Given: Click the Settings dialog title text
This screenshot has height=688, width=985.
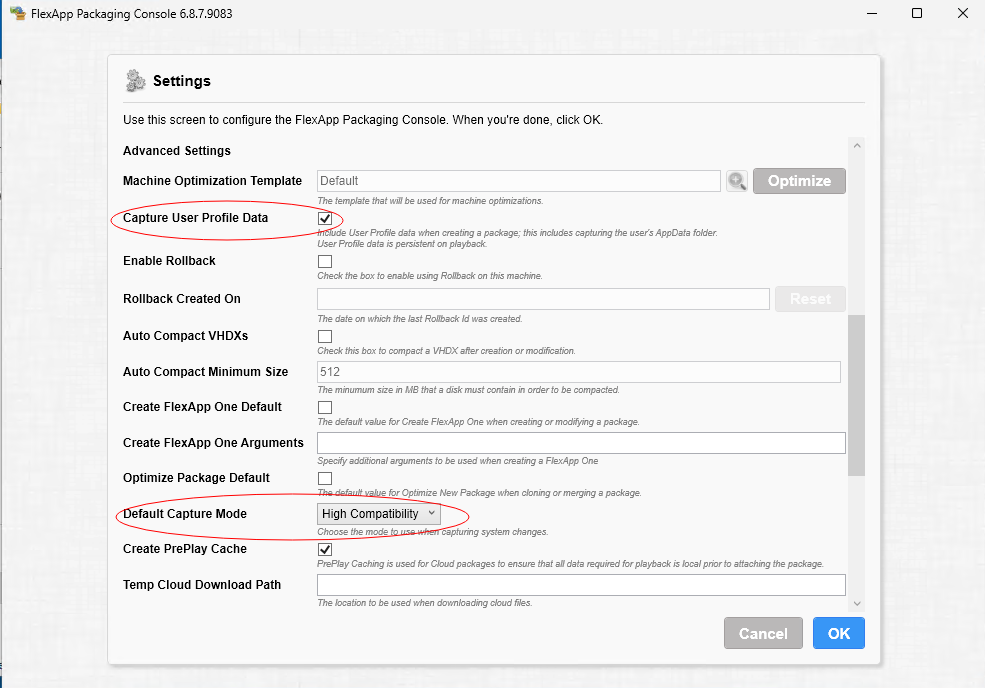Looking at the screenshot, I should point(182,81).
